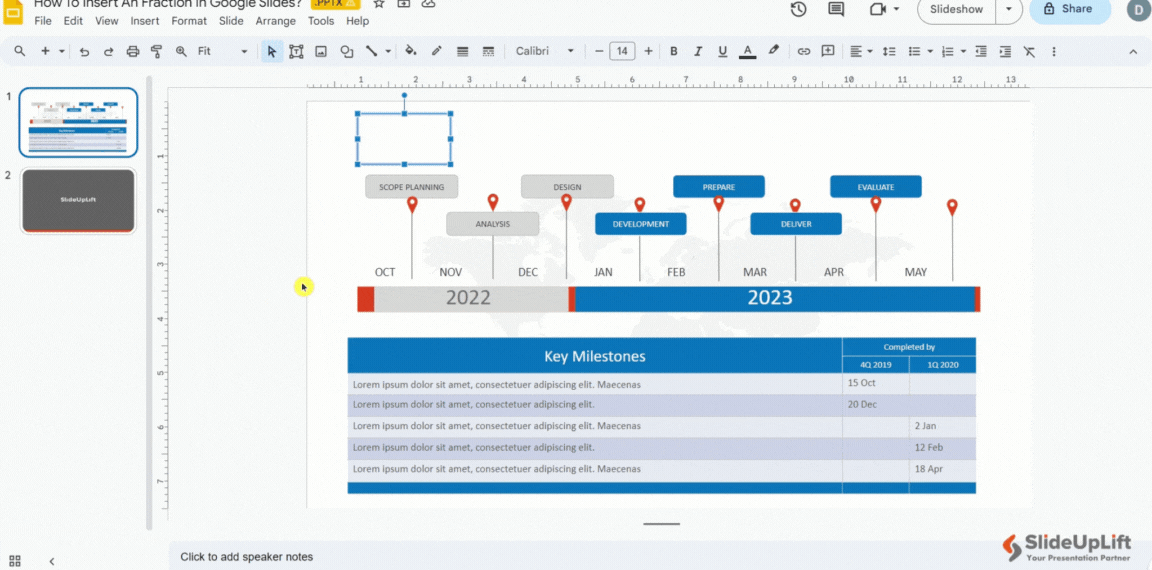Click the Clear formatting icon
The width and height of the screenshot is (1152, 570).
(1029, 51)
